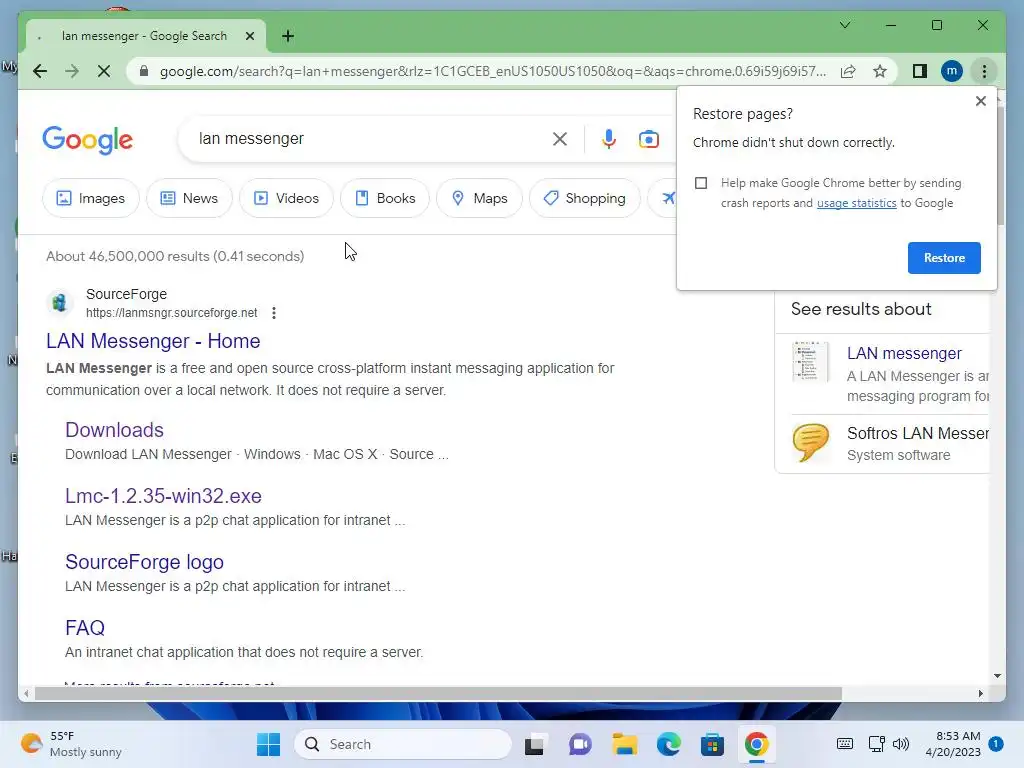The height and width of the screenshot is (768, 1024).
Task: Click the taskbar Search box
Action: tap(403, 744)
